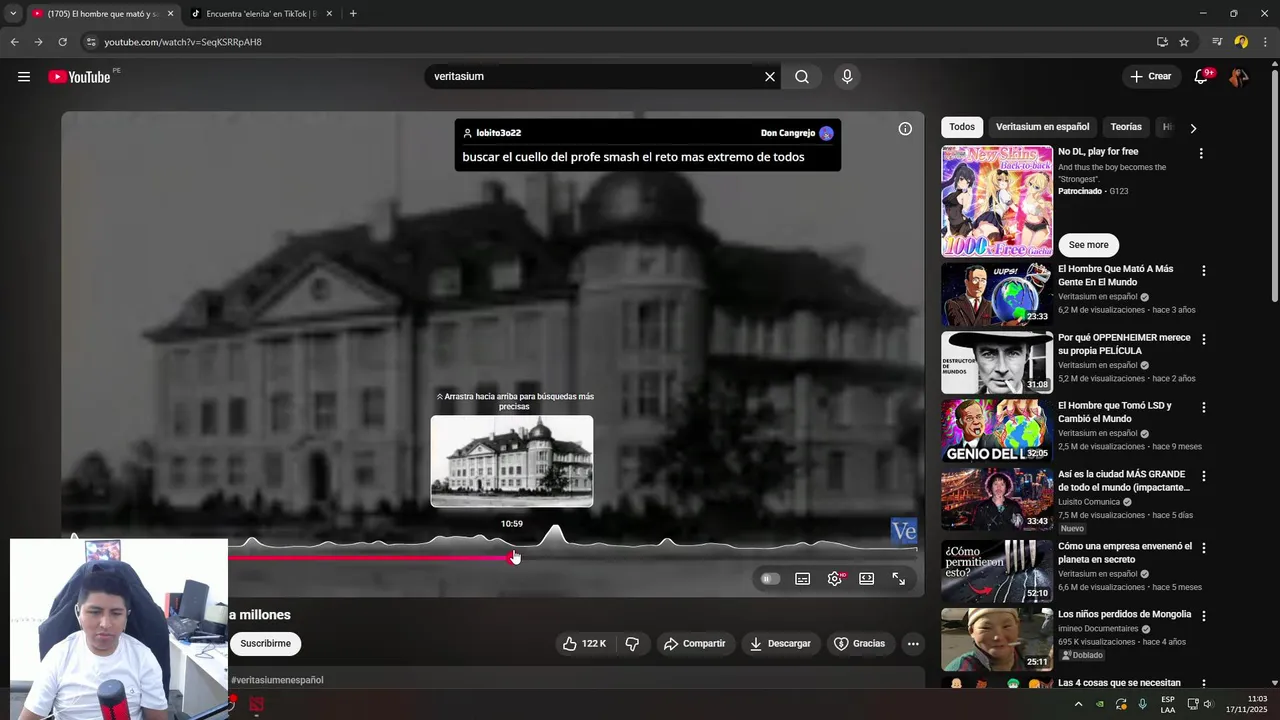Click the Descargar button

coord(780,644)
